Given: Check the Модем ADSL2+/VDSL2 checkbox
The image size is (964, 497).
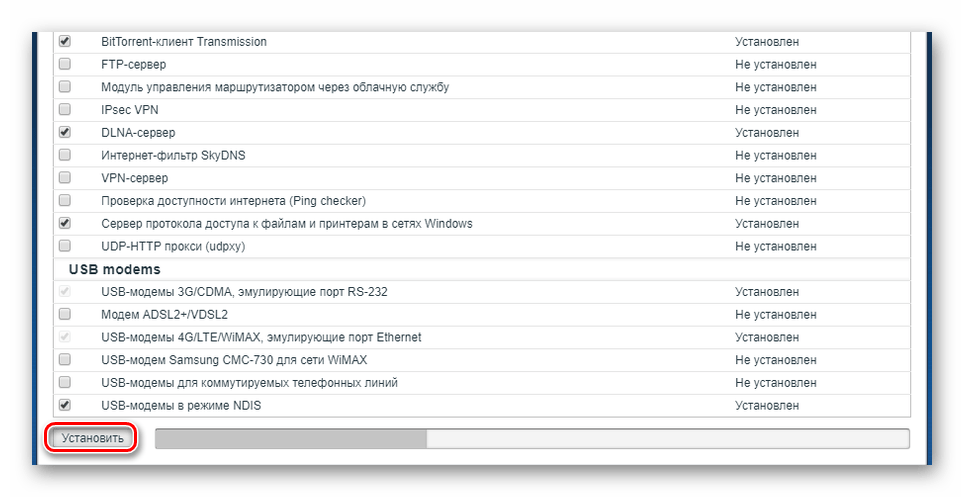Looking at the screenshot, I should (65, 314).
